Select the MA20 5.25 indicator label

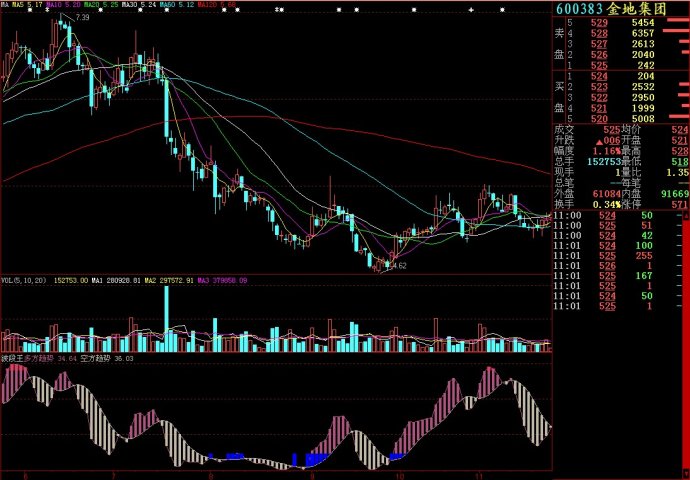[101, 5]
